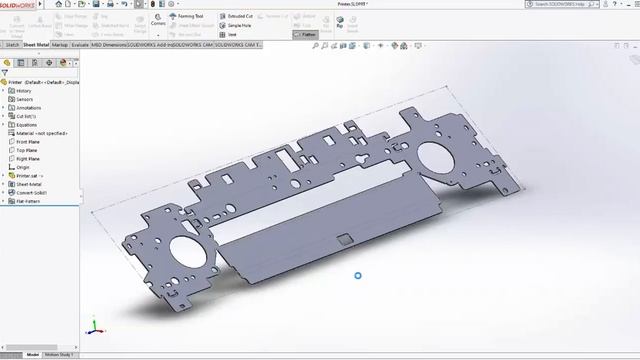The width and height of the screenshot is (640, 360).
Task: Click the Forming Tool icon
Action: click(x=173, y=16)
